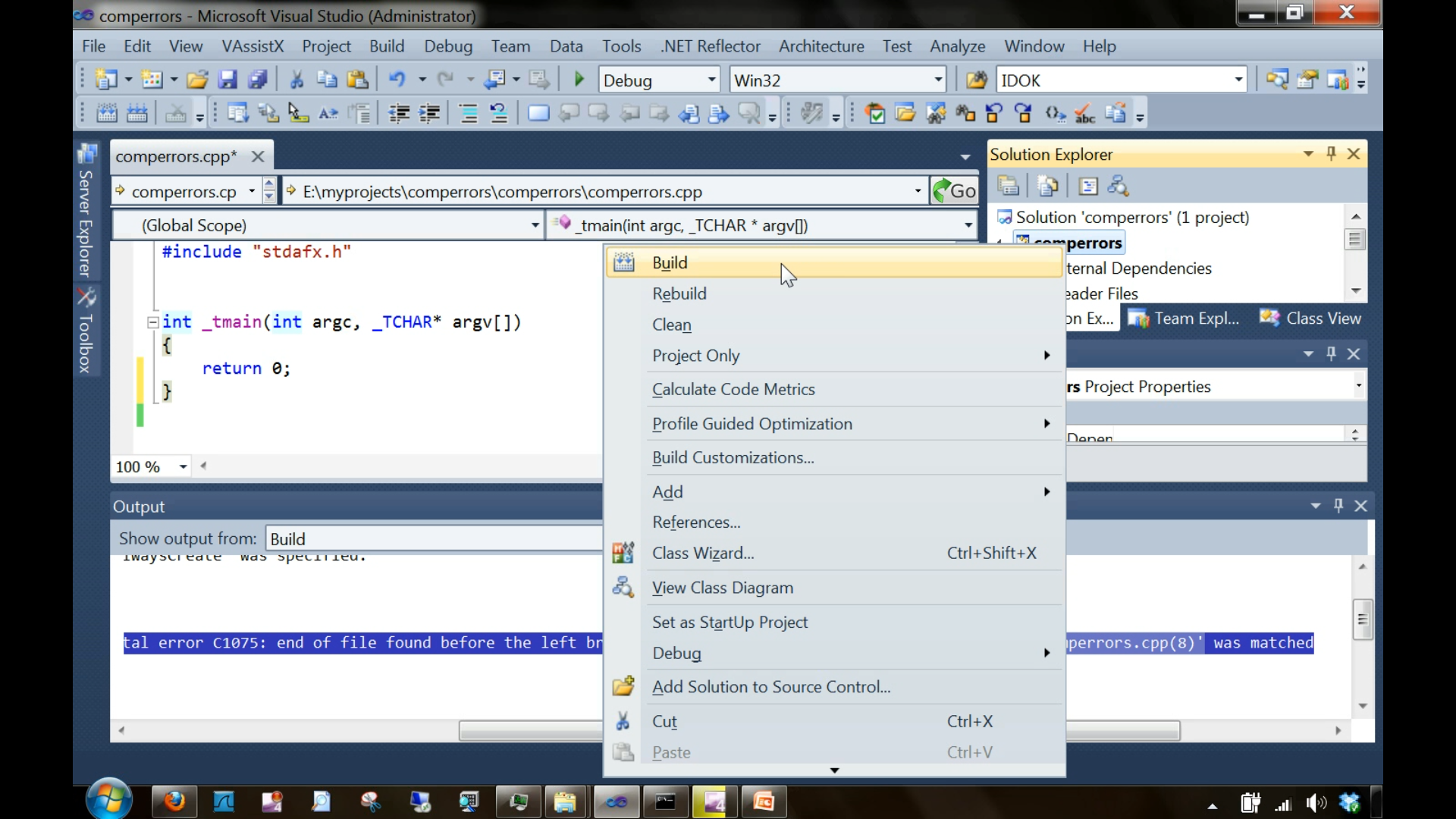
Task: Click the Comment Selection lines icon
Action: point(469,114)
